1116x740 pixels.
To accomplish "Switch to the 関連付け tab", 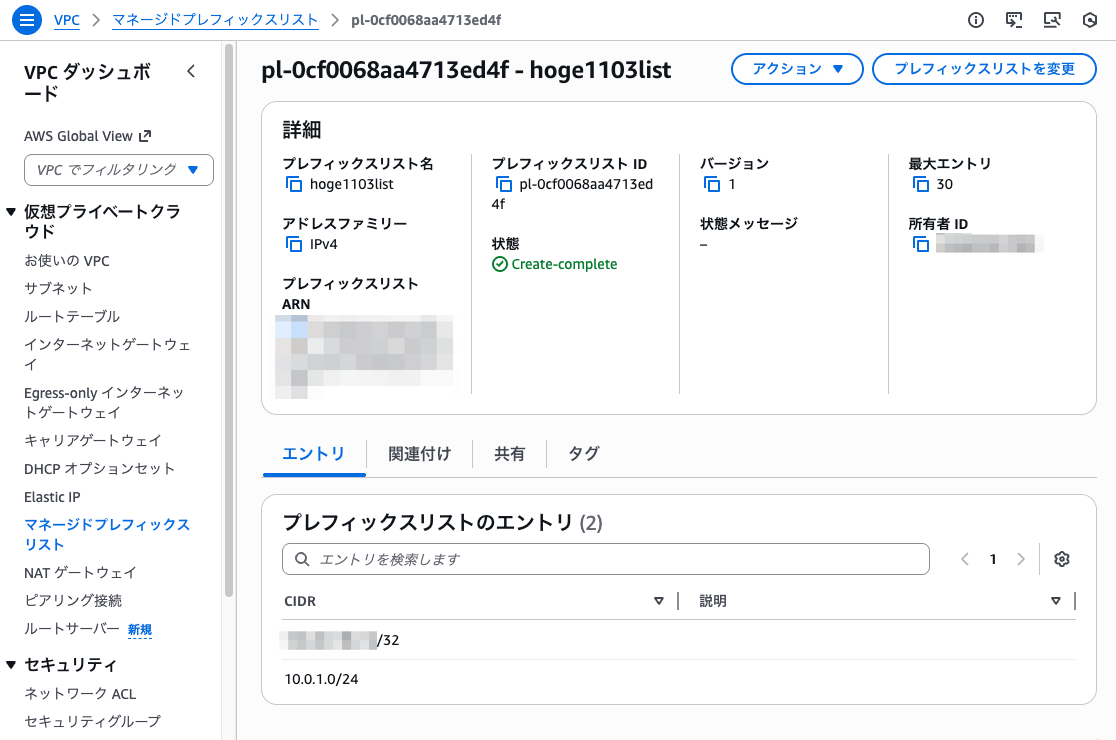I will point(418,454).
